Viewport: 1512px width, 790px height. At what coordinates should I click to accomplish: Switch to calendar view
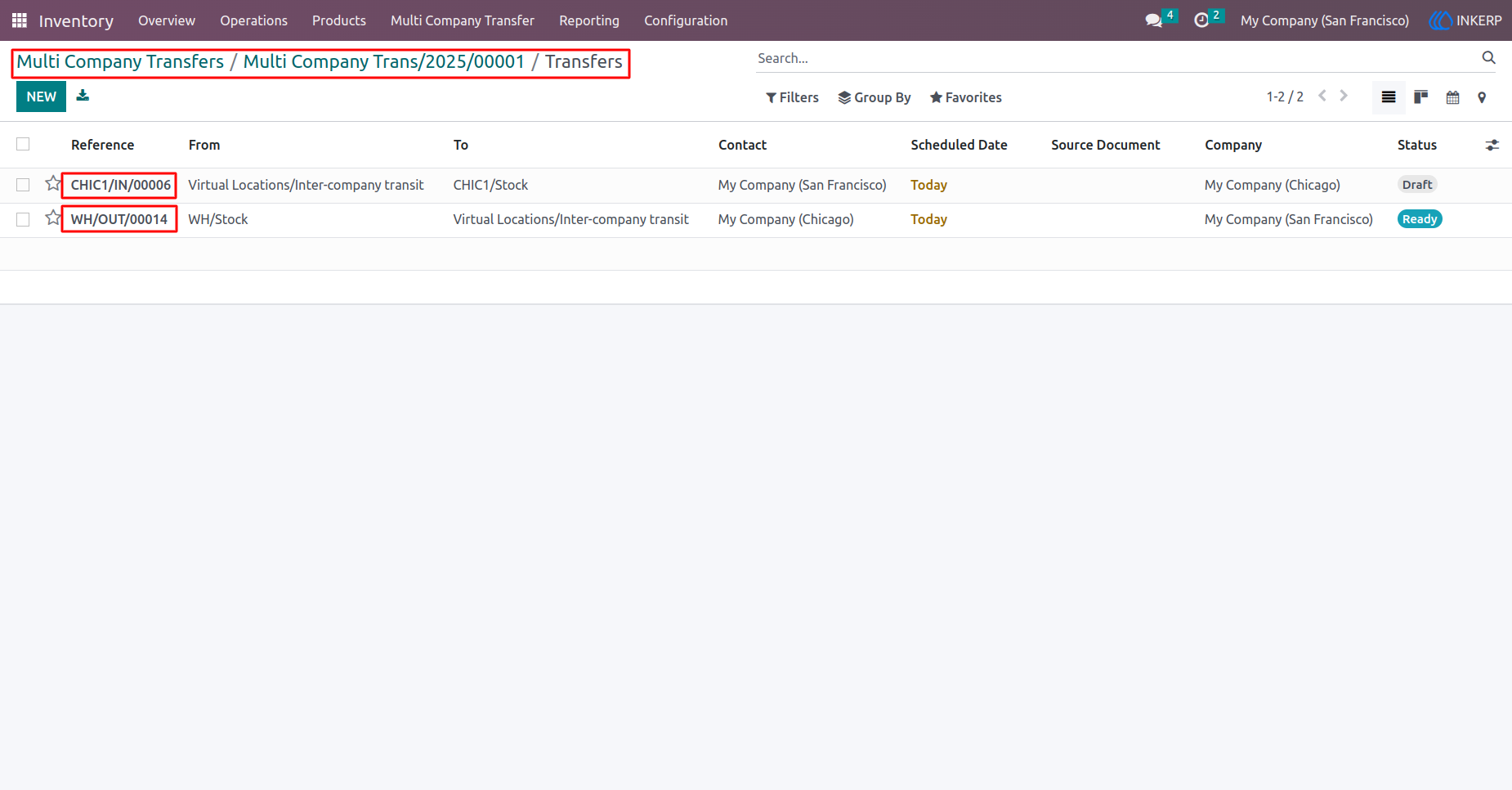coord(1452,97)
